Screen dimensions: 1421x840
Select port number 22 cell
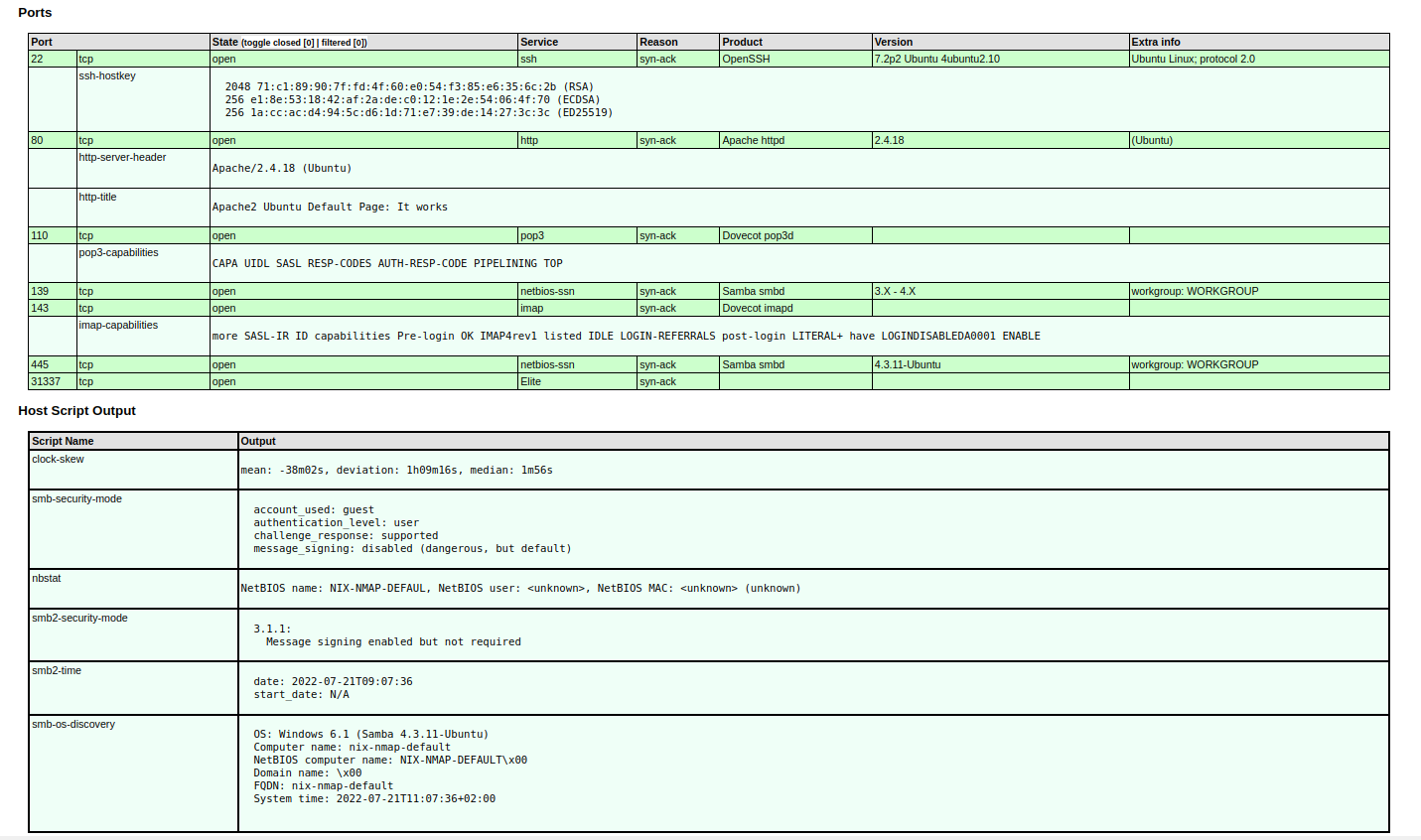(x=53, y=59)
